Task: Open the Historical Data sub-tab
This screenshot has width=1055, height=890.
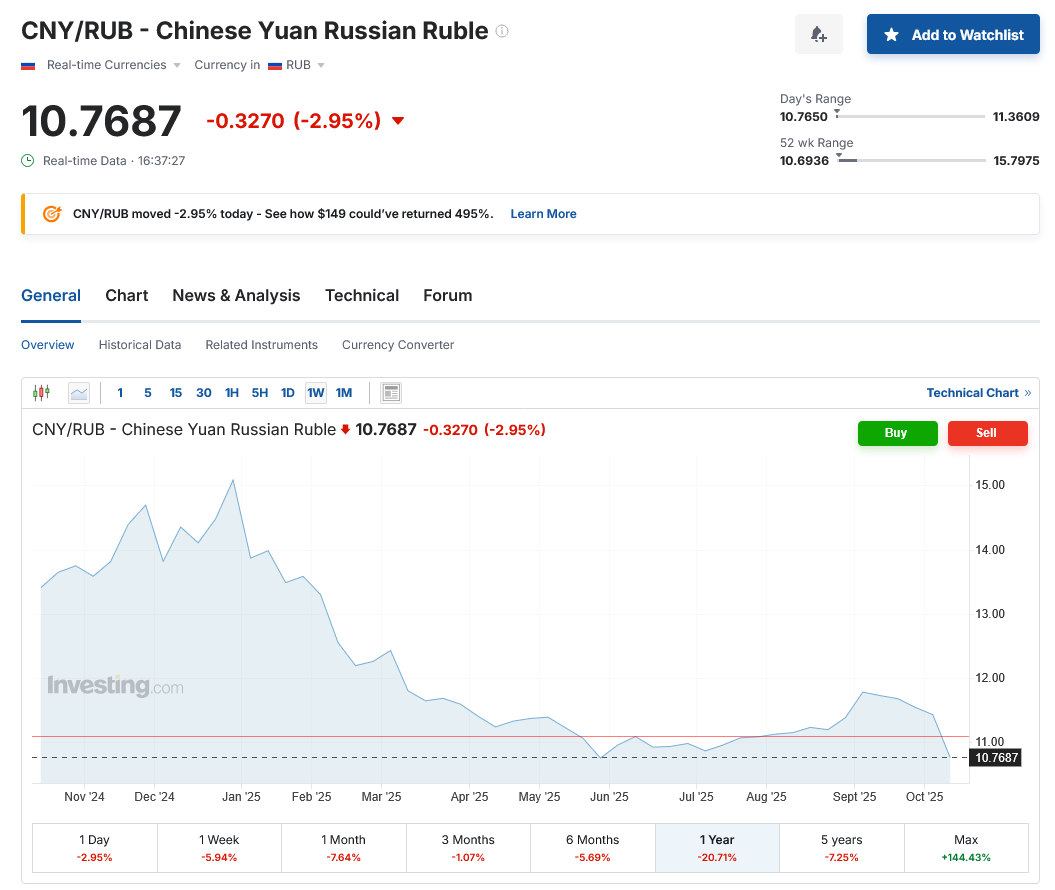Action: tap(140, 345)
